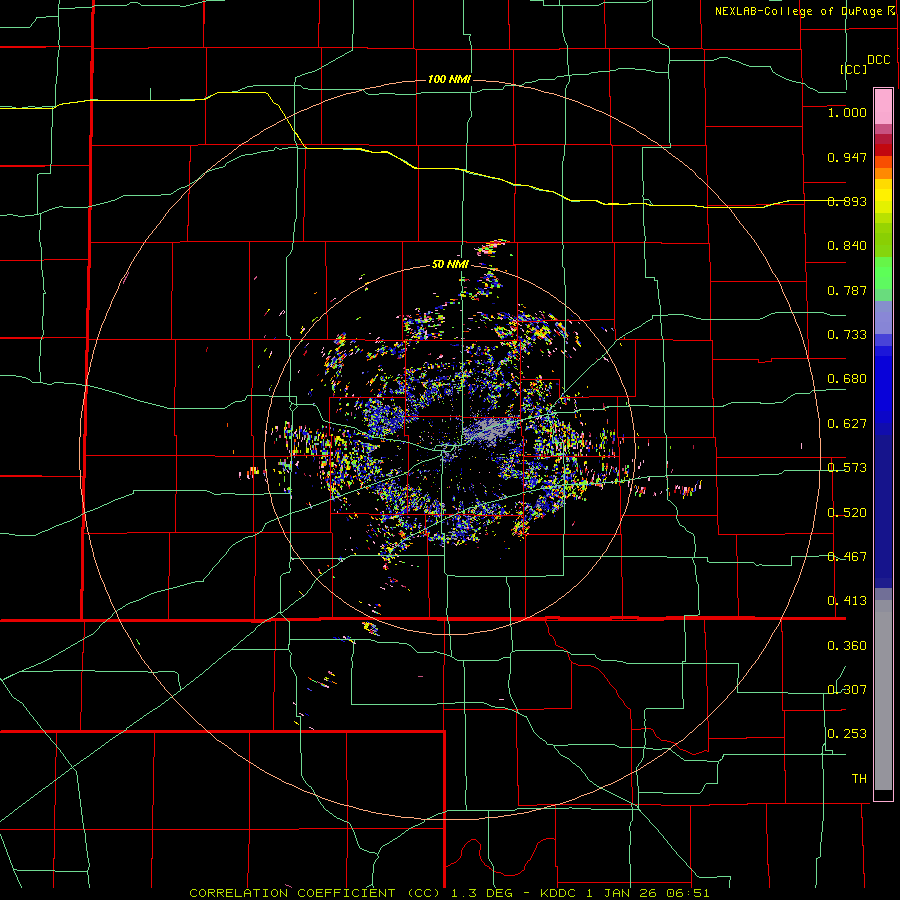Click the 0.413 color scale value
This screenshot has height=900, width=900.
pos(847,601)
